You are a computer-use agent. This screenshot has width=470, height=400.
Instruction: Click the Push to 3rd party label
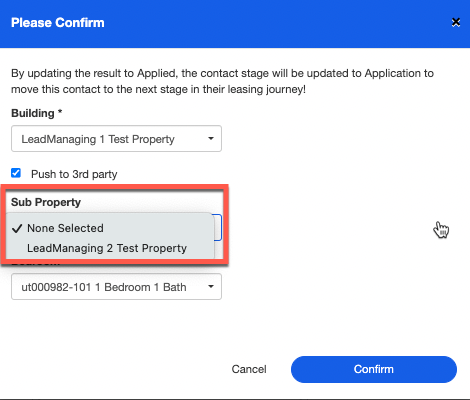pyautogui.click(x=74, y=174)
